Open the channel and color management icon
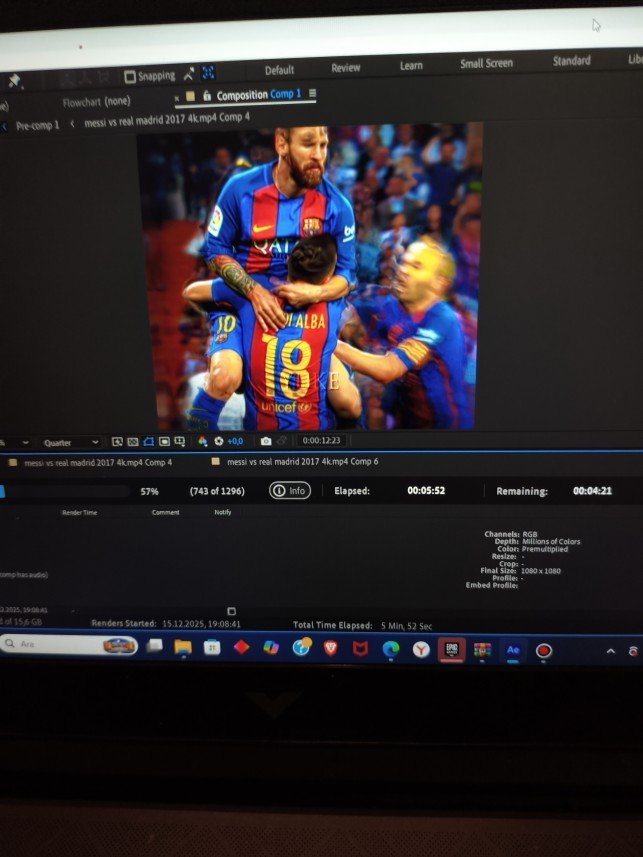This screenshot has height=857, width=643. coord(203,441)
